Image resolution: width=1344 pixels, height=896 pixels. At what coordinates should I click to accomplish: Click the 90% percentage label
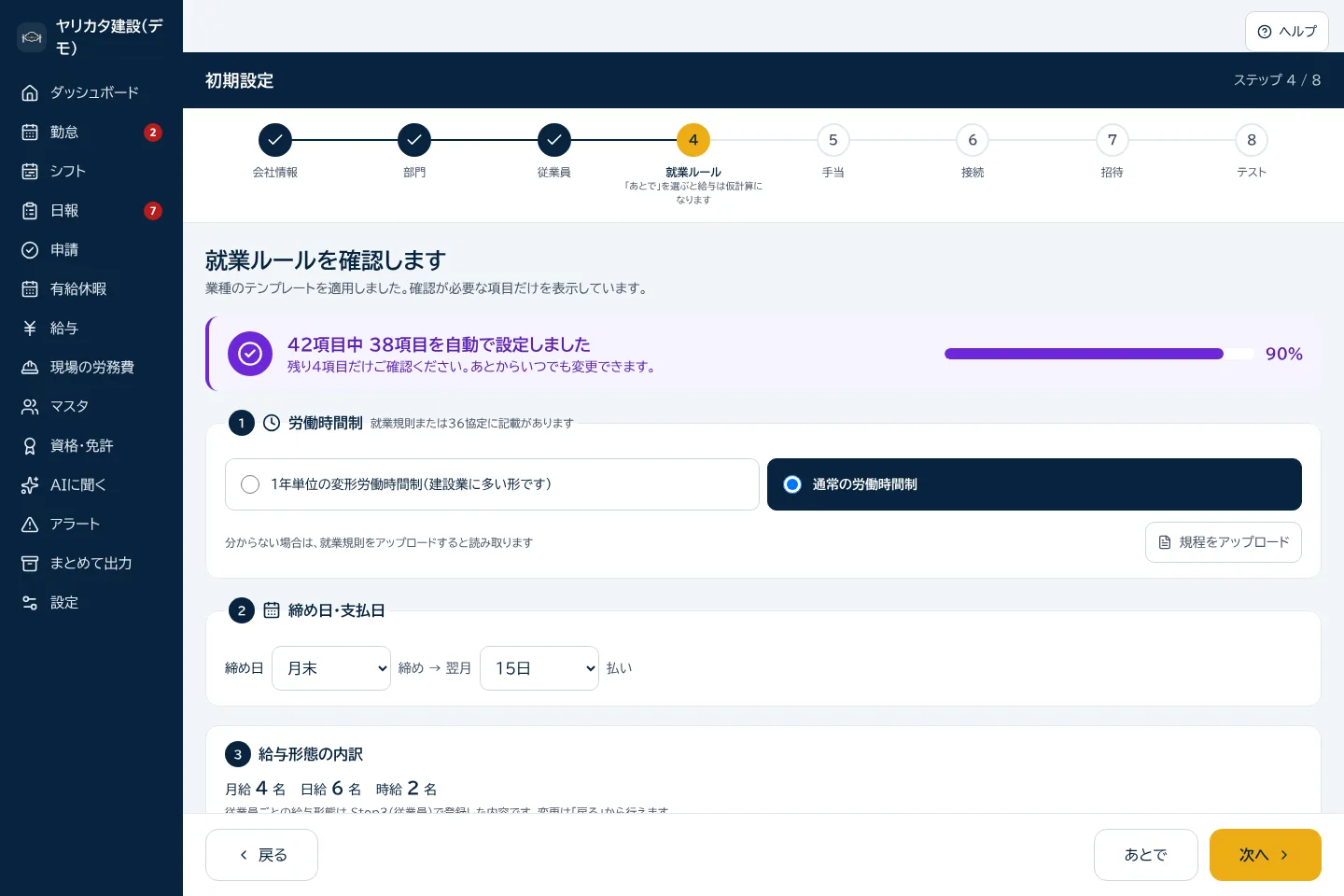(x=1284, y=354)
